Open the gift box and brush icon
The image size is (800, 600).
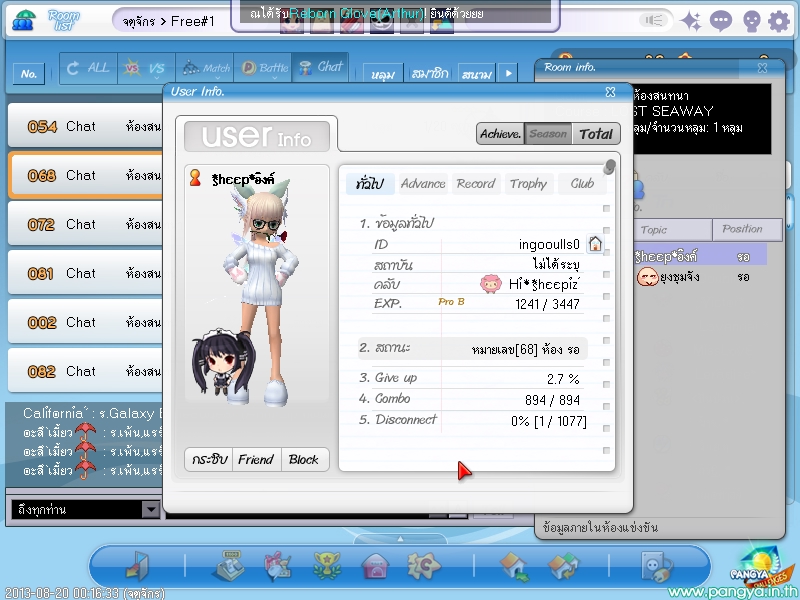[x=278, y=566]
